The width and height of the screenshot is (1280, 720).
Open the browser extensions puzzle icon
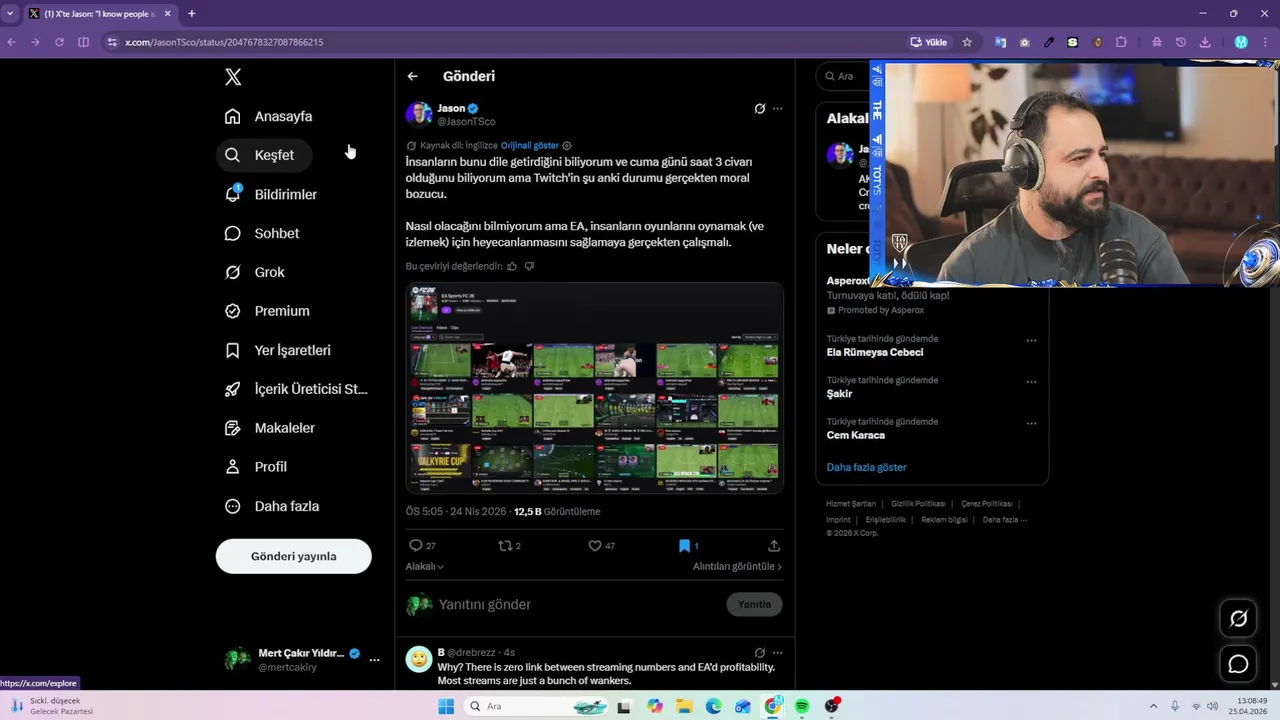1121,42
